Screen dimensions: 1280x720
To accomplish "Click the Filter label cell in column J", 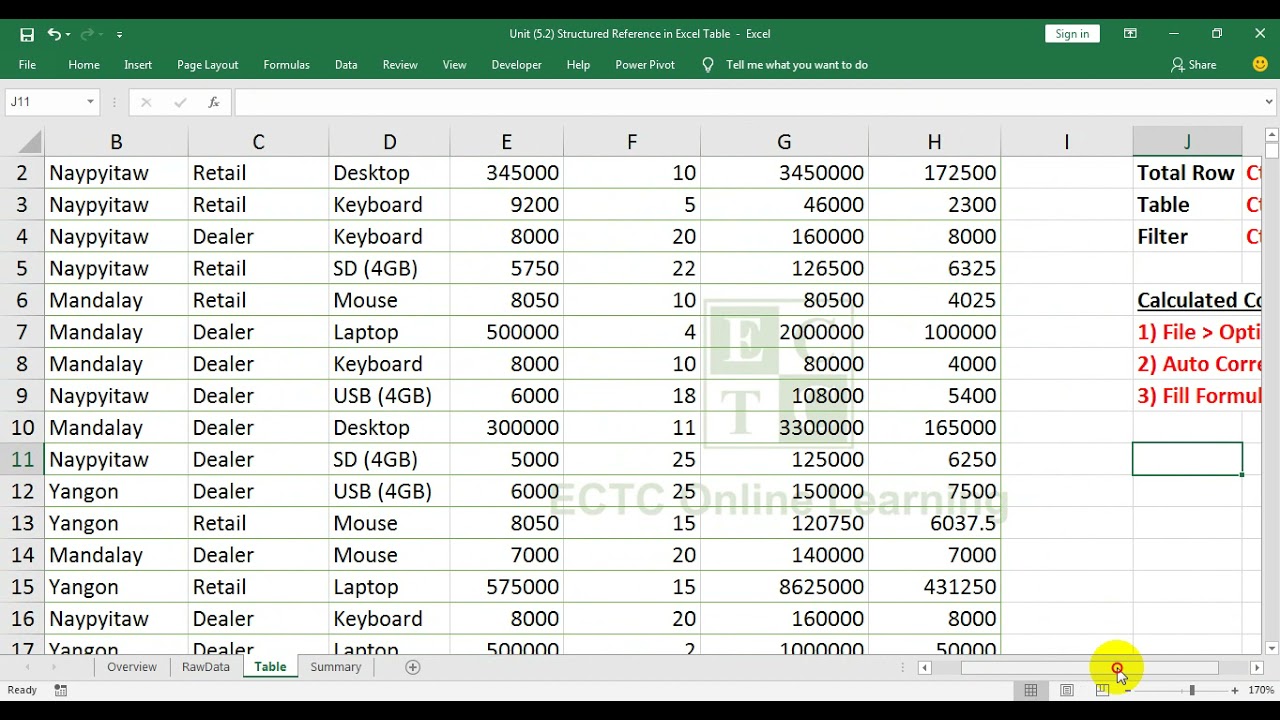I will click(1187, 237).
